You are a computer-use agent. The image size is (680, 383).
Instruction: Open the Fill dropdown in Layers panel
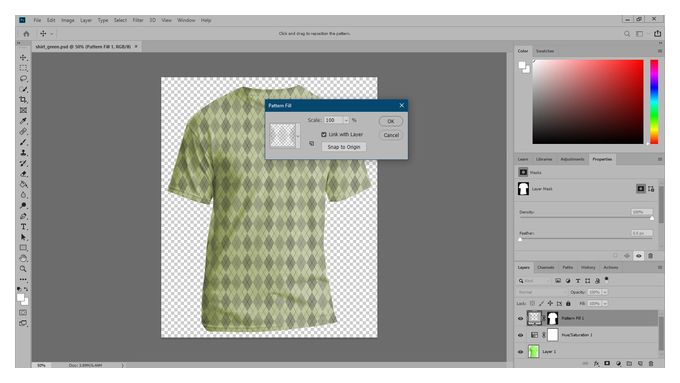coord(605,304)
